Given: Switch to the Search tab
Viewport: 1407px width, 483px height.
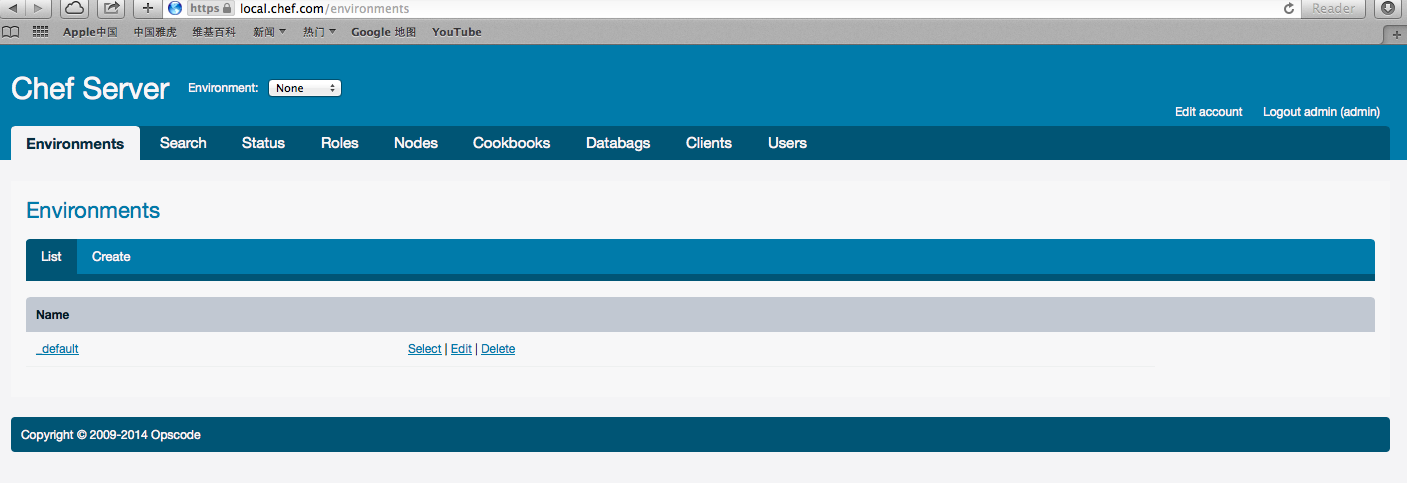Looking at the screenshot, I should pyautogui.click(x=183, y=143).
